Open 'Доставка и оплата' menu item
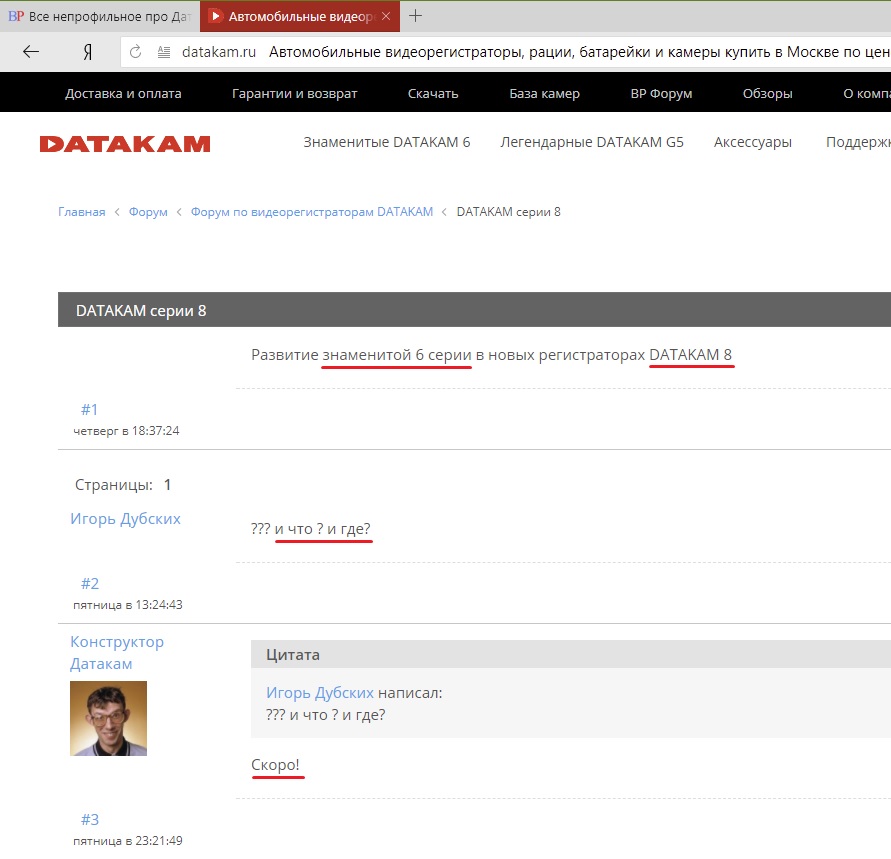891x859 pixels. [123, 94]
